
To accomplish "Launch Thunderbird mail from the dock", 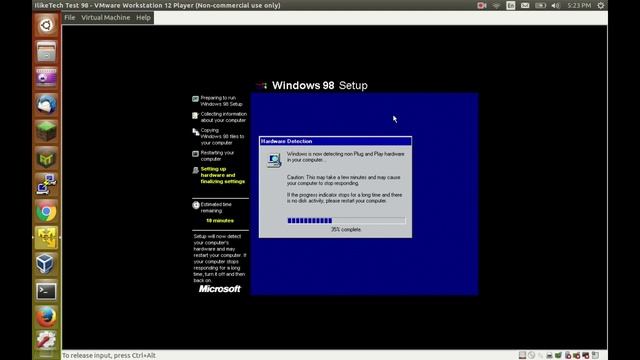I will 46,104.
